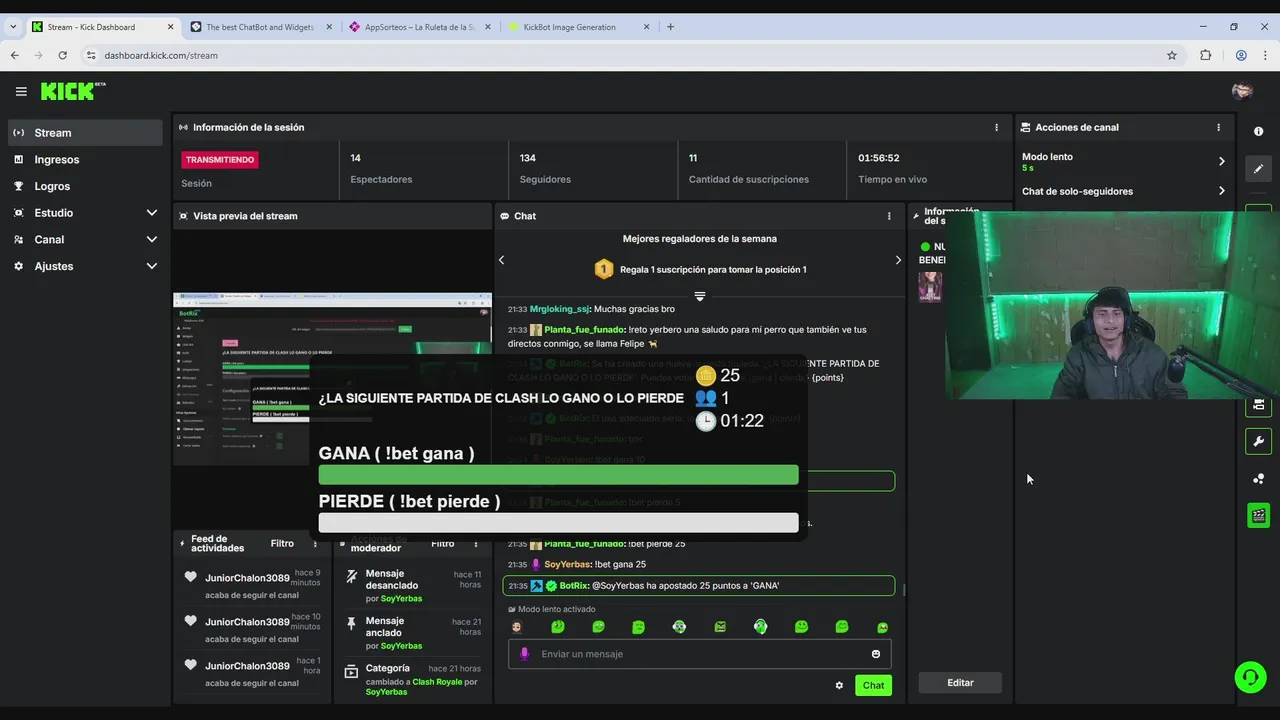Select Stream in the sidebar
The image size is (1280, 720).
pos(85,133)
